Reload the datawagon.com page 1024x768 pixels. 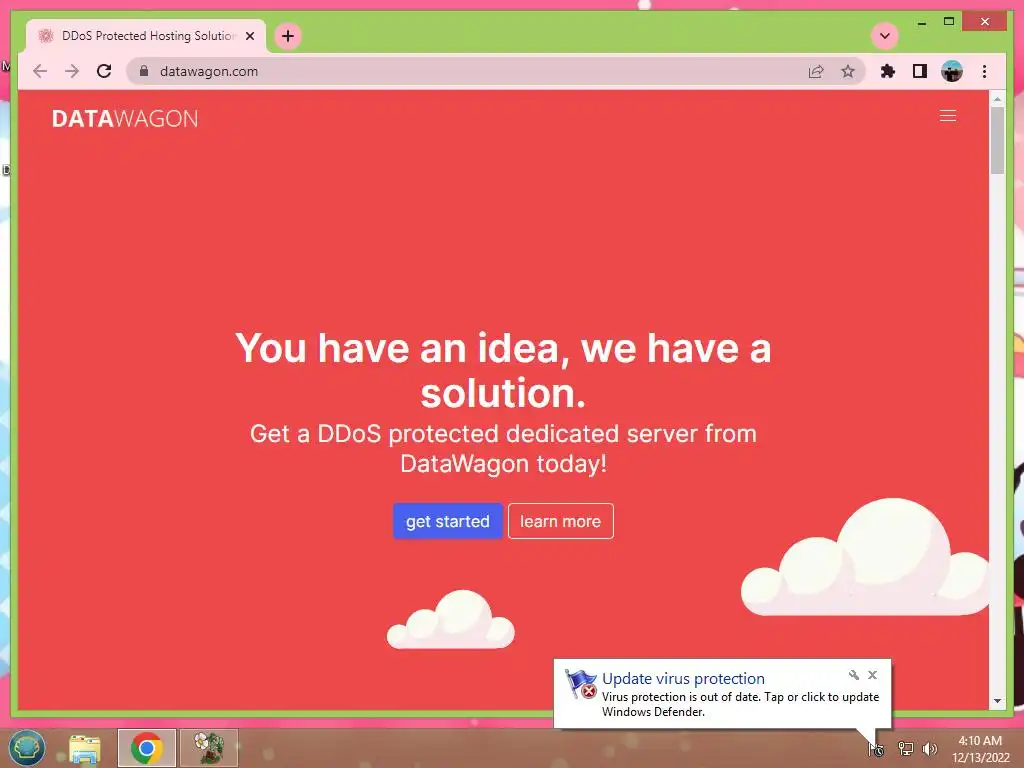[x=104, y=71]
